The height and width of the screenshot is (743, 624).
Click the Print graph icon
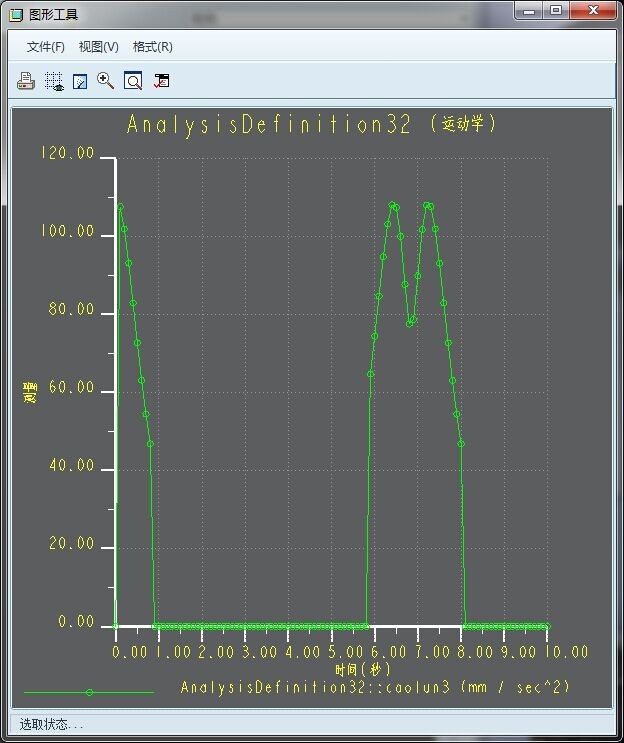coord(26,81)
